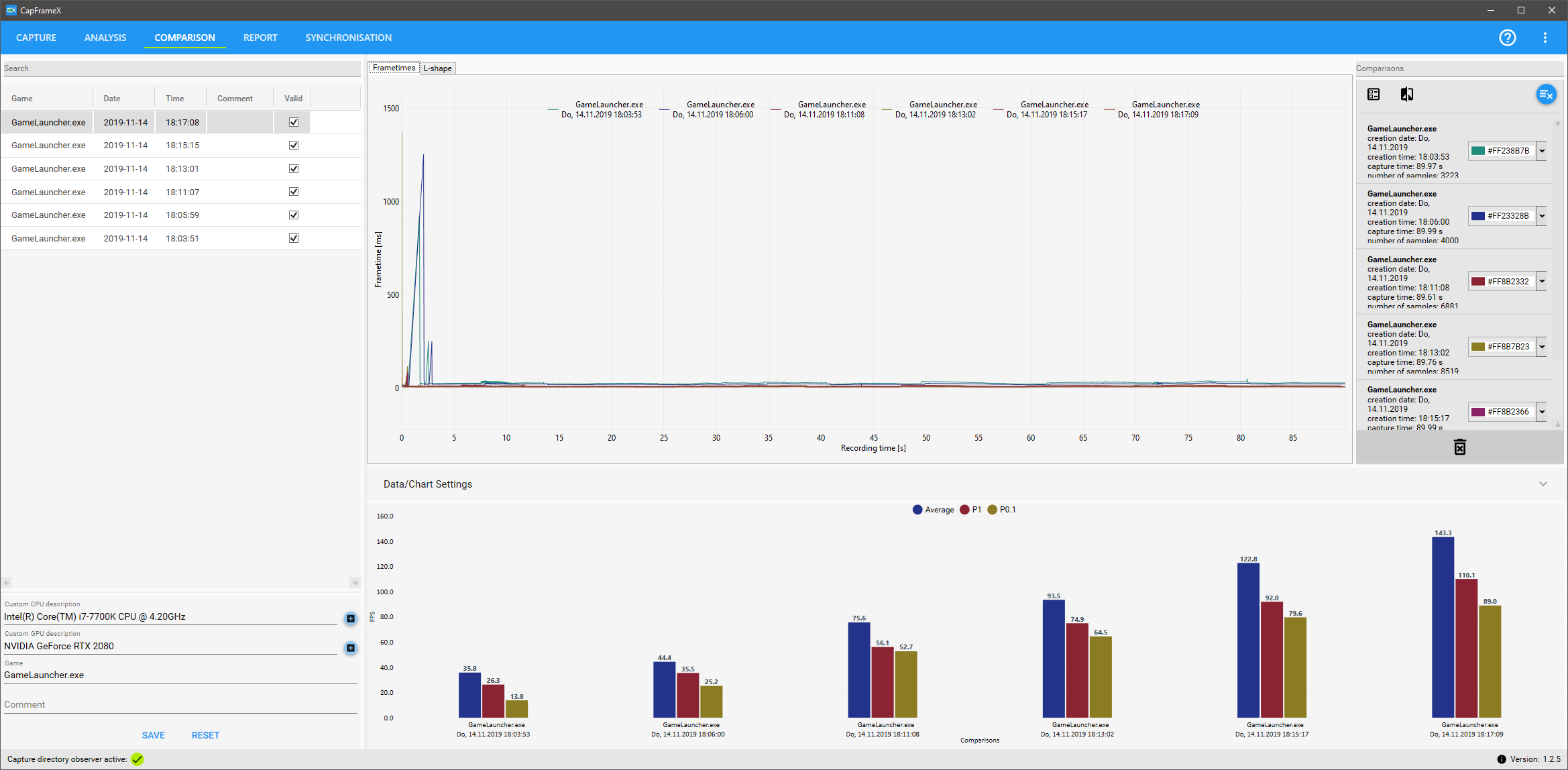This screenshot has width=1568, height=770.
Task: Uncheck Valid for the 18:17:08 record
Action: tap(294, 122)
